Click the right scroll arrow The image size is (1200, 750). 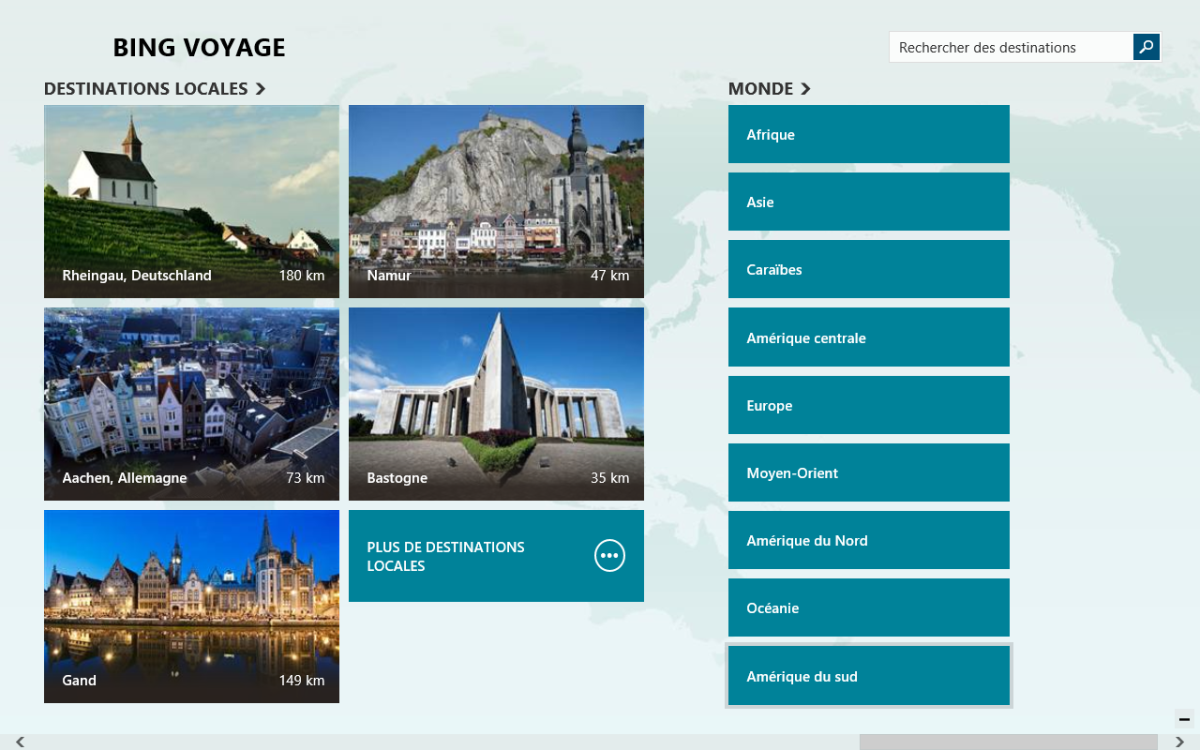[x=1180, y=742]
